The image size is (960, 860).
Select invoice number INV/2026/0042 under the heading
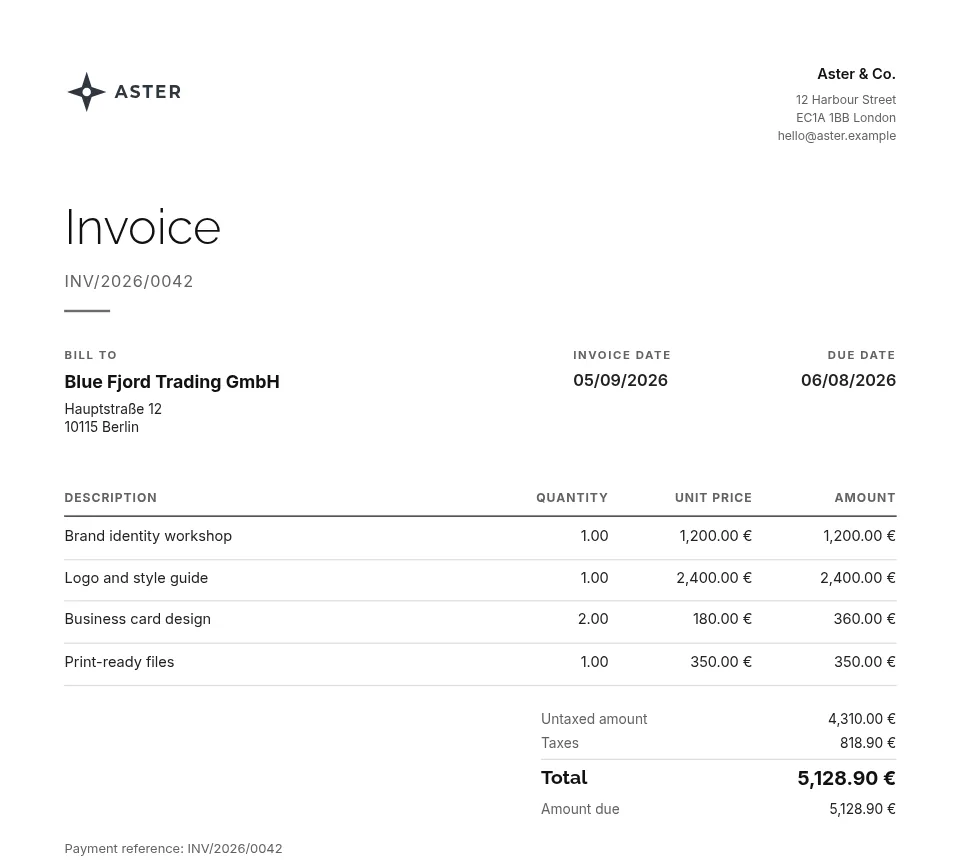[x=129, y=282]
